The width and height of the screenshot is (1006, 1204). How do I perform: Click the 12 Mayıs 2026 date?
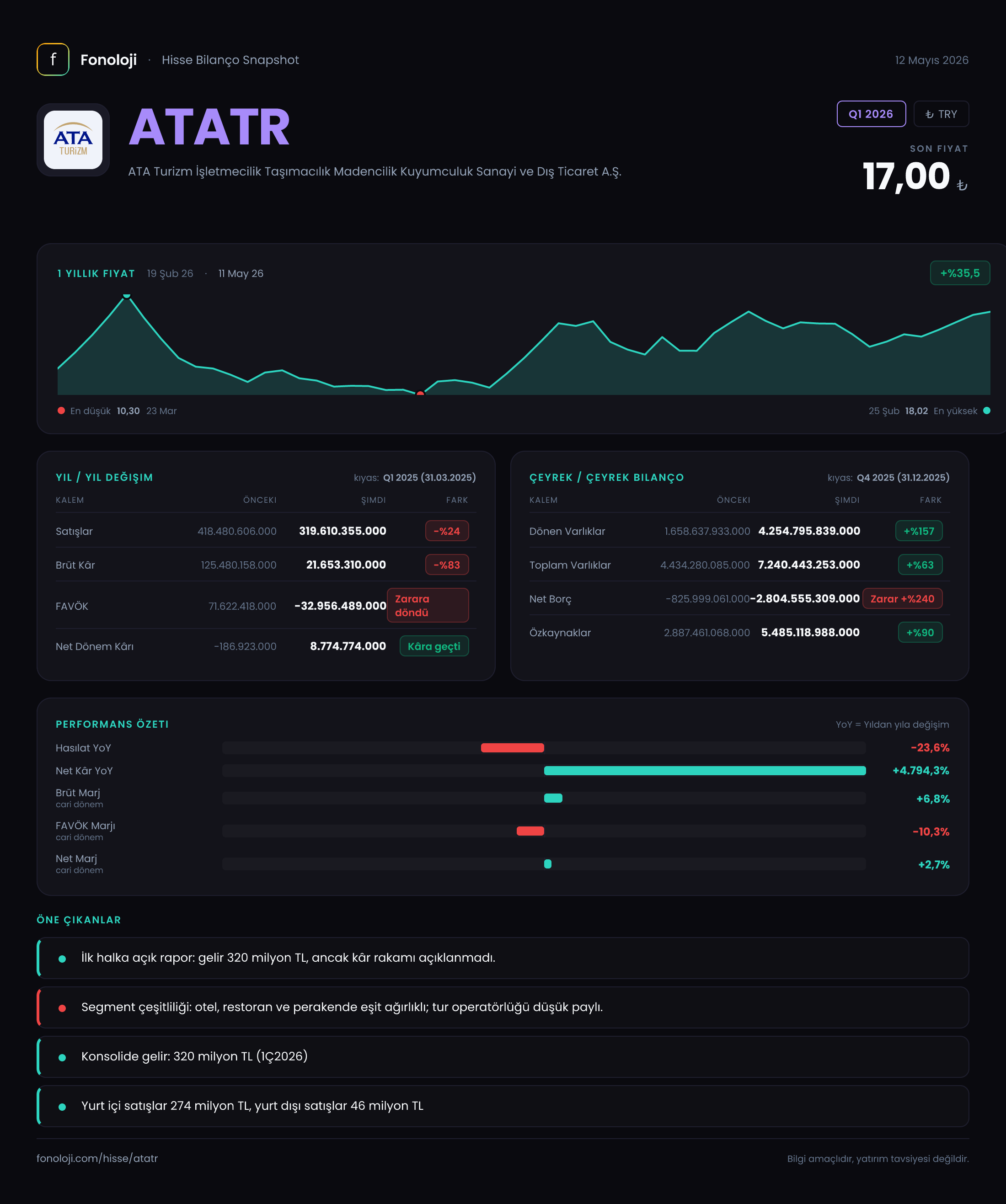[x=931, y=60]
